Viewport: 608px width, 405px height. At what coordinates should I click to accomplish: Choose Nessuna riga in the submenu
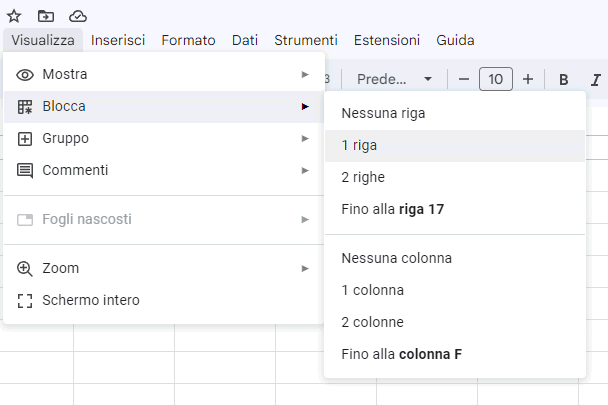[x=455, y=114]
